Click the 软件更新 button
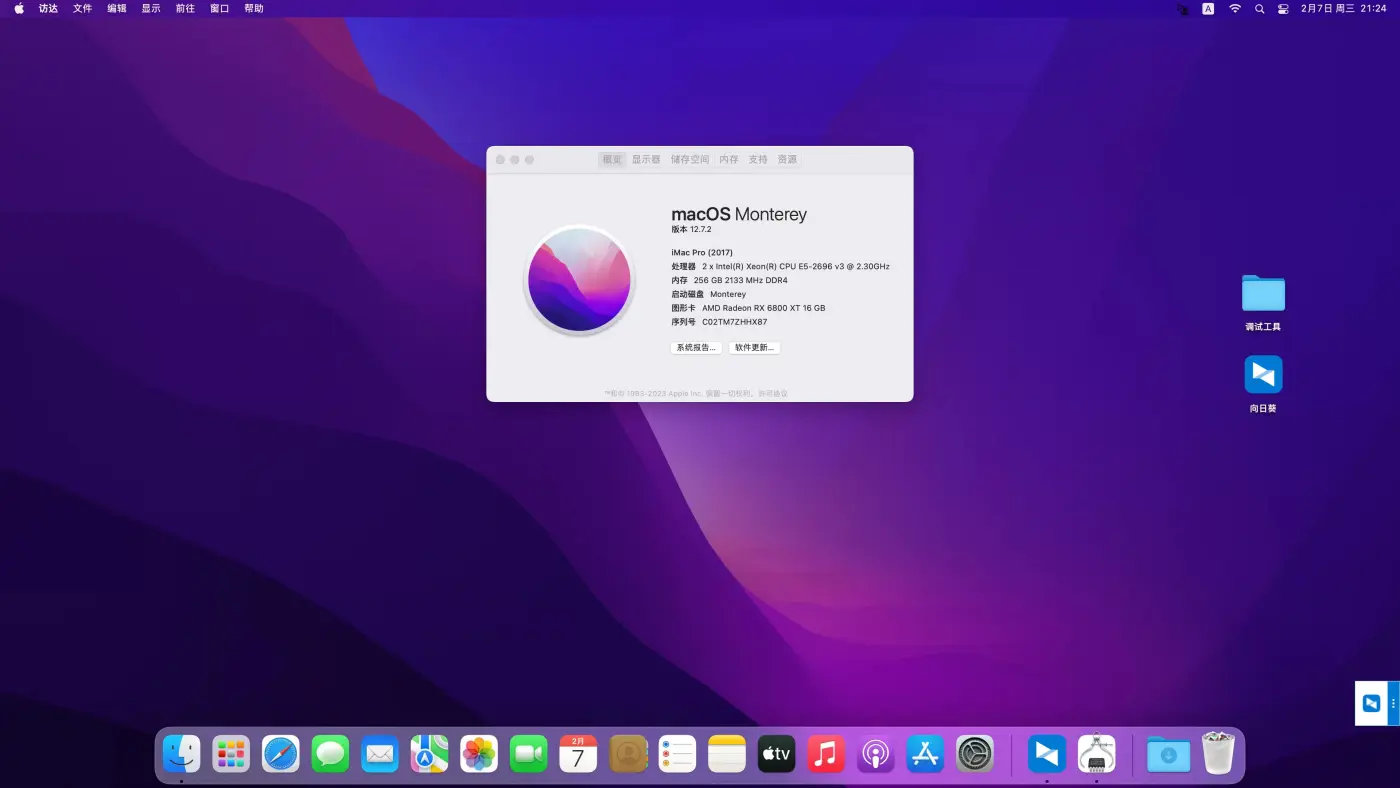This screenshot has width=1400, height=788. click(x=754, y=348)
